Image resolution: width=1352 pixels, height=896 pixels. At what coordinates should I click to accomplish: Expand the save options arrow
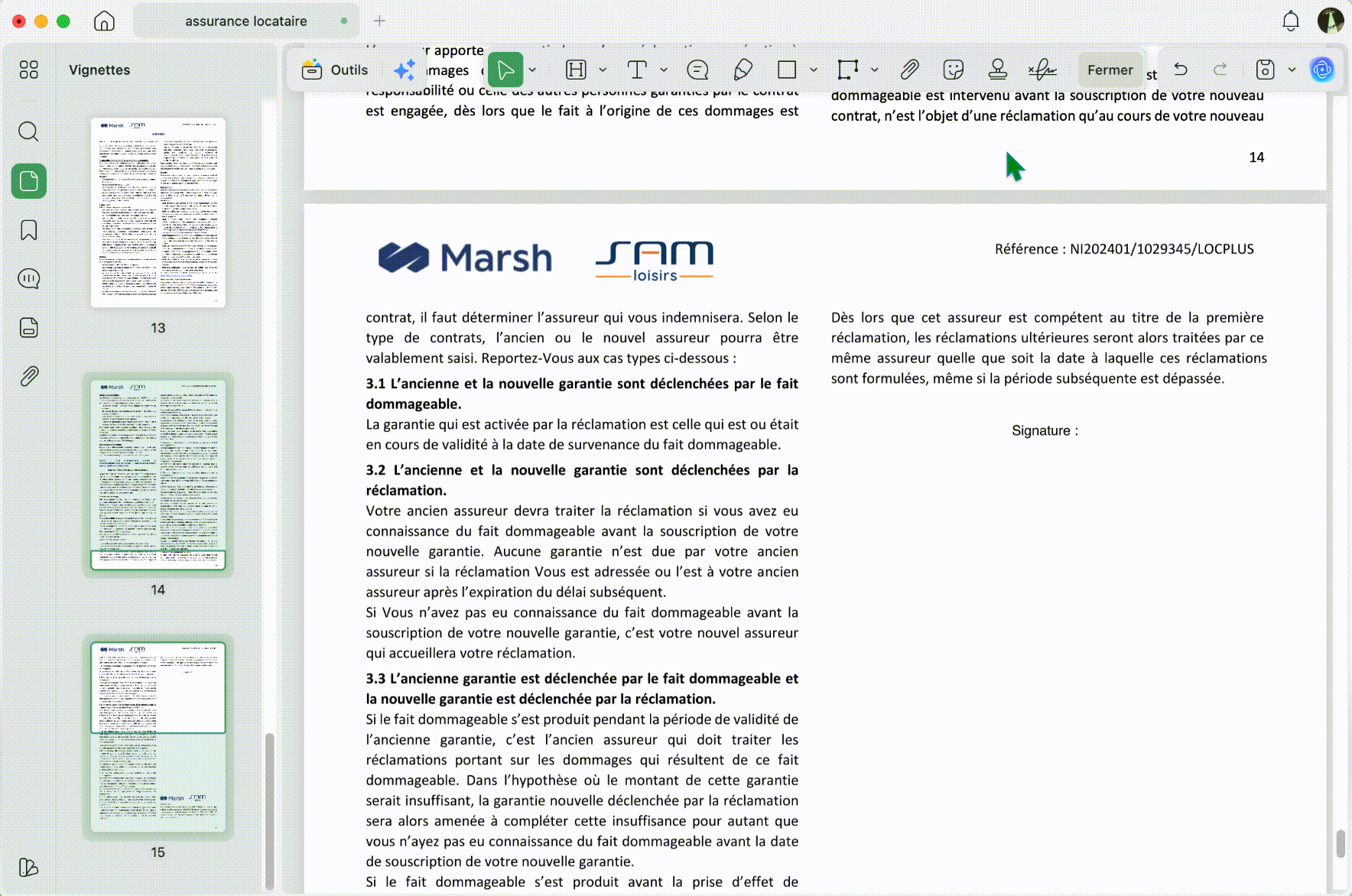pos(1292,70)
